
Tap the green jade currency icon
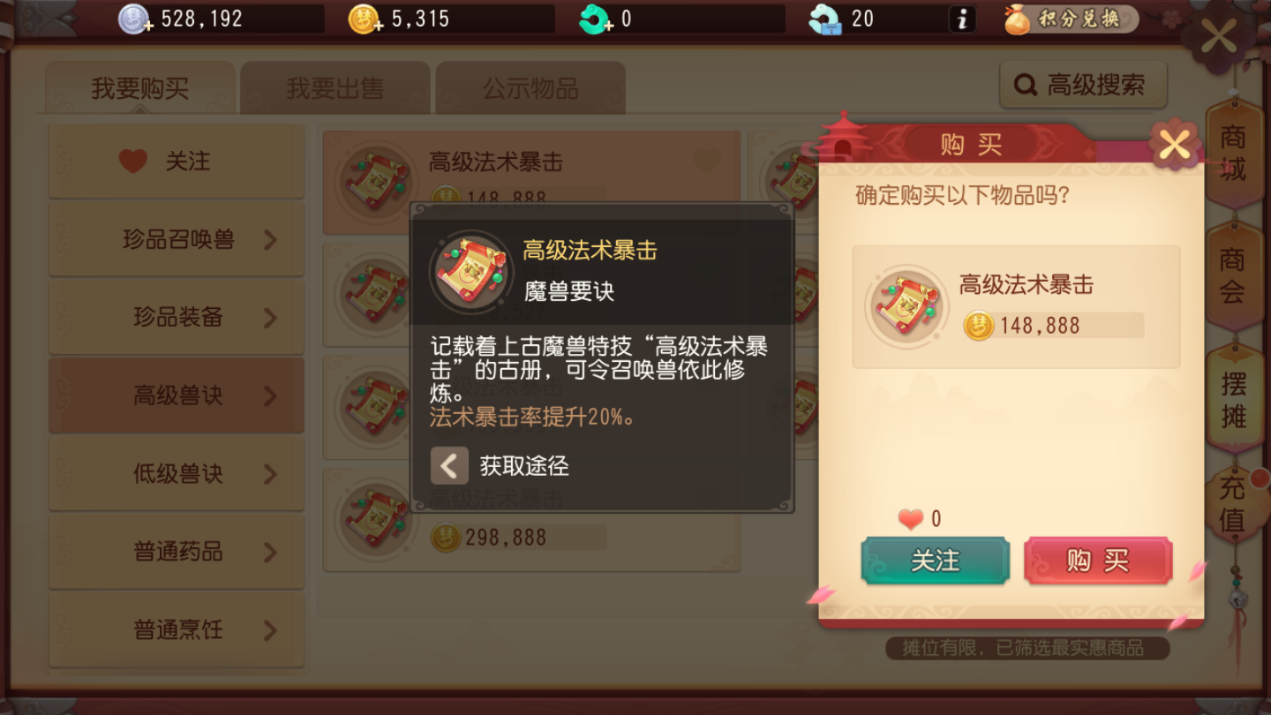[x=596, y=19]
